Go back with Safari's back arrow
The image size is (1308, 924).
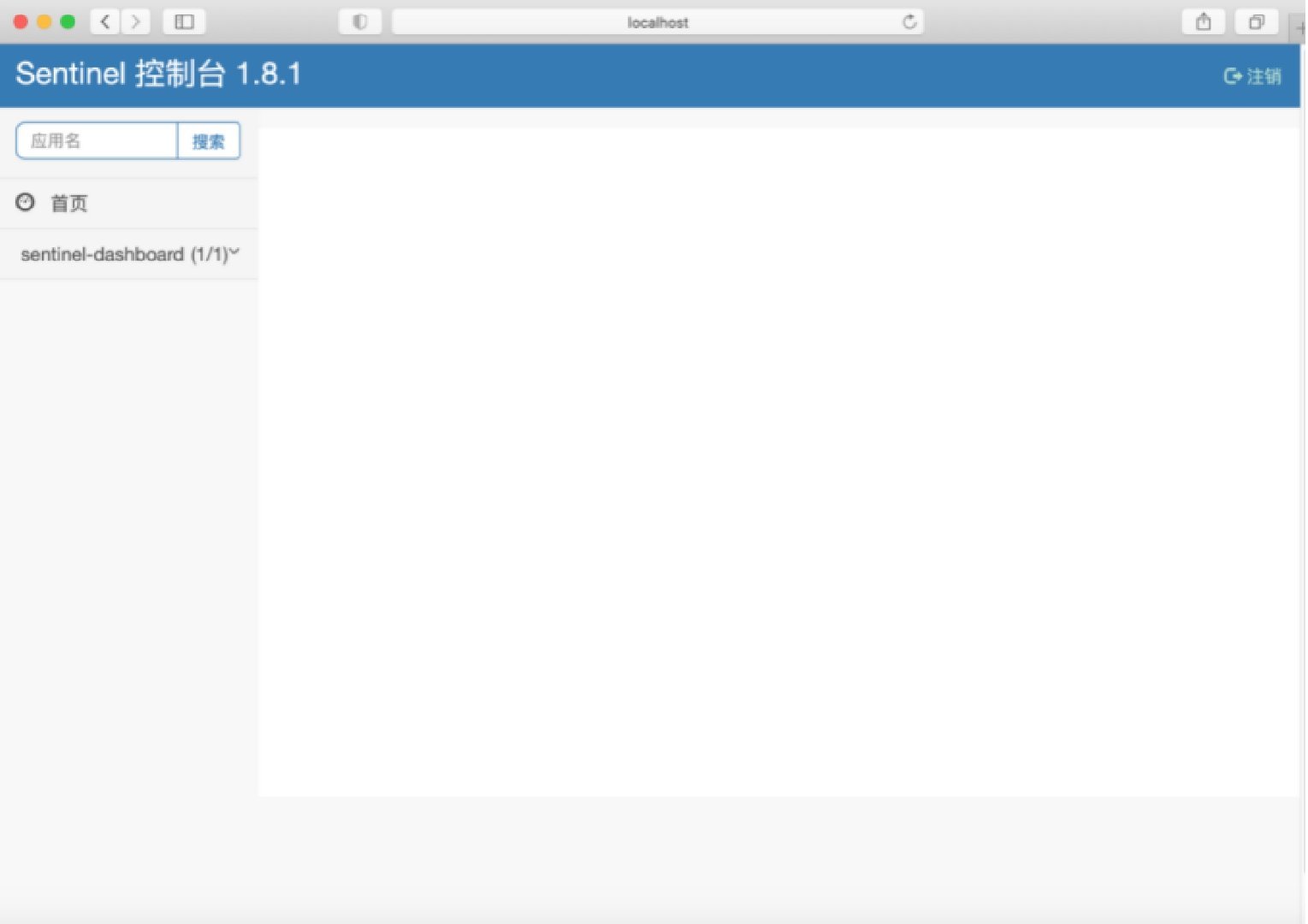pyautogui.click(x=105, y=21)
